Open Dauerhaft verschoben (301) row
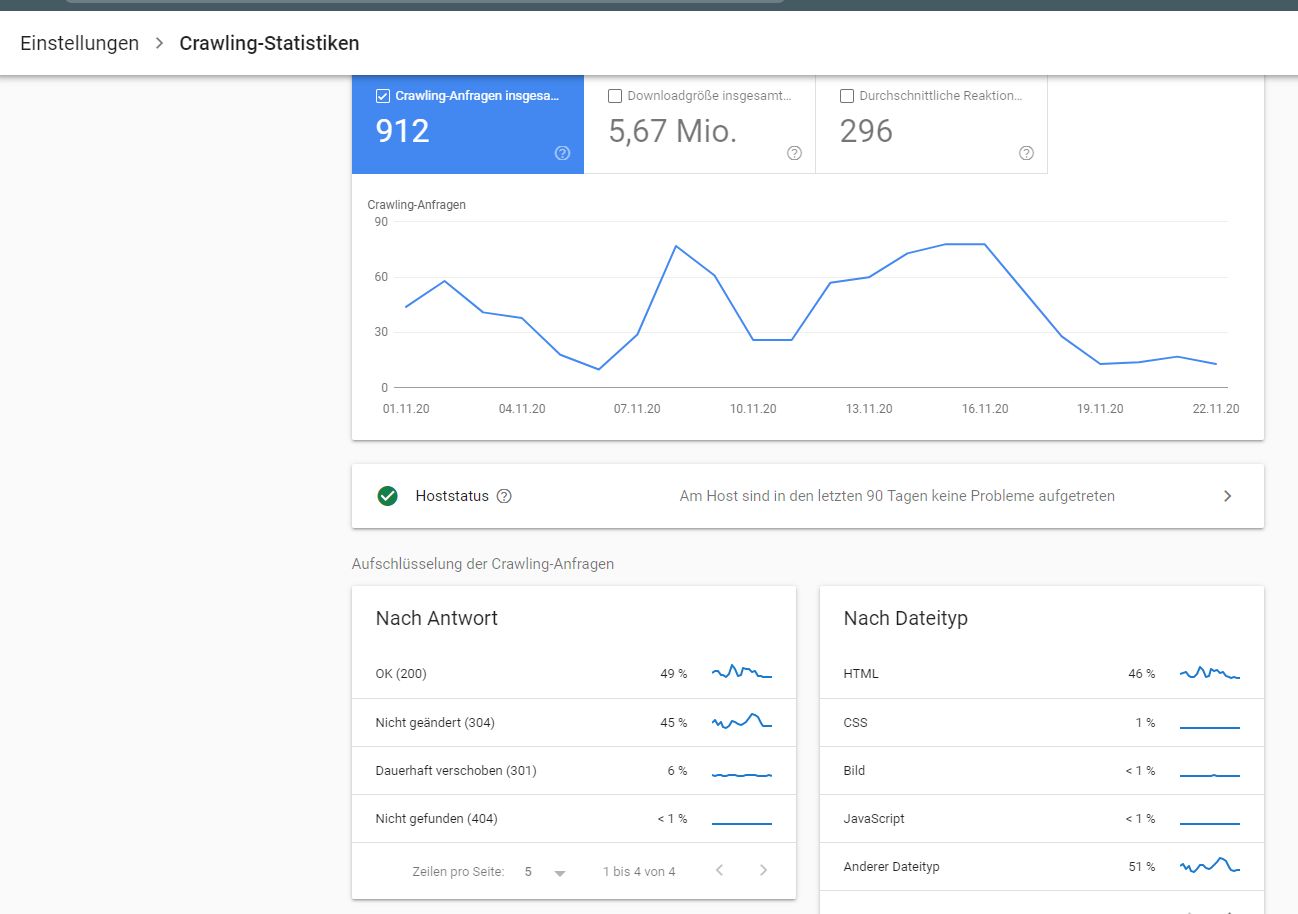Screen dimensions: 1298x914 click(x=574, y=770)
